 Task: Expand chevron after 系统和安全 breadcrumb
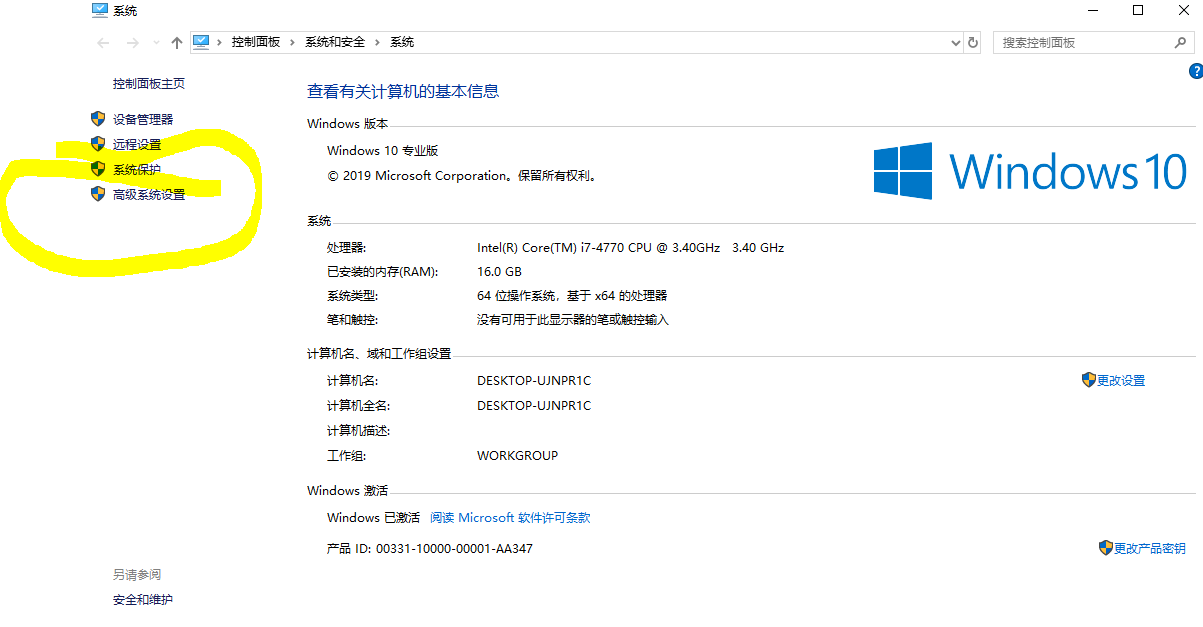coord(378,43)
